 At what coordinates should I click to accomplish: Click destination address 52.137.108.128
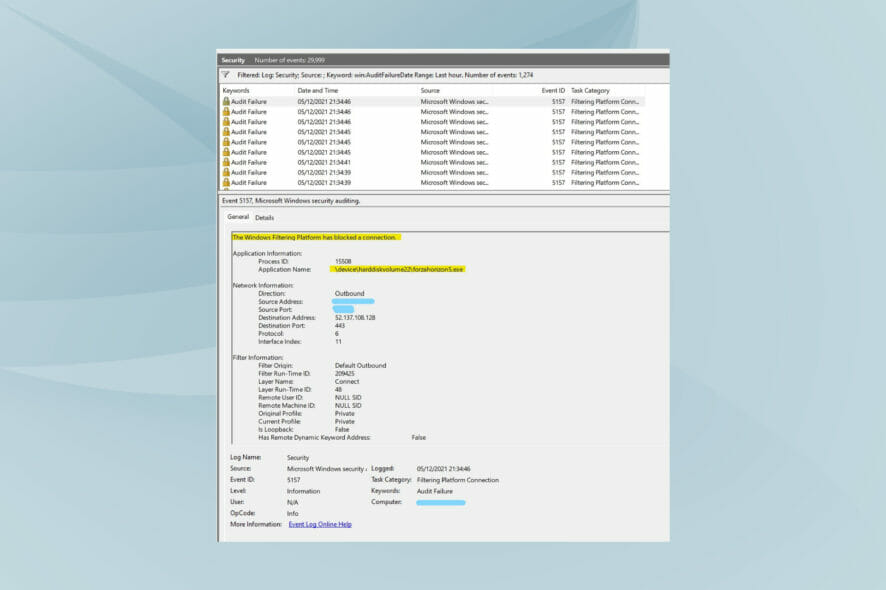[355, 318]
